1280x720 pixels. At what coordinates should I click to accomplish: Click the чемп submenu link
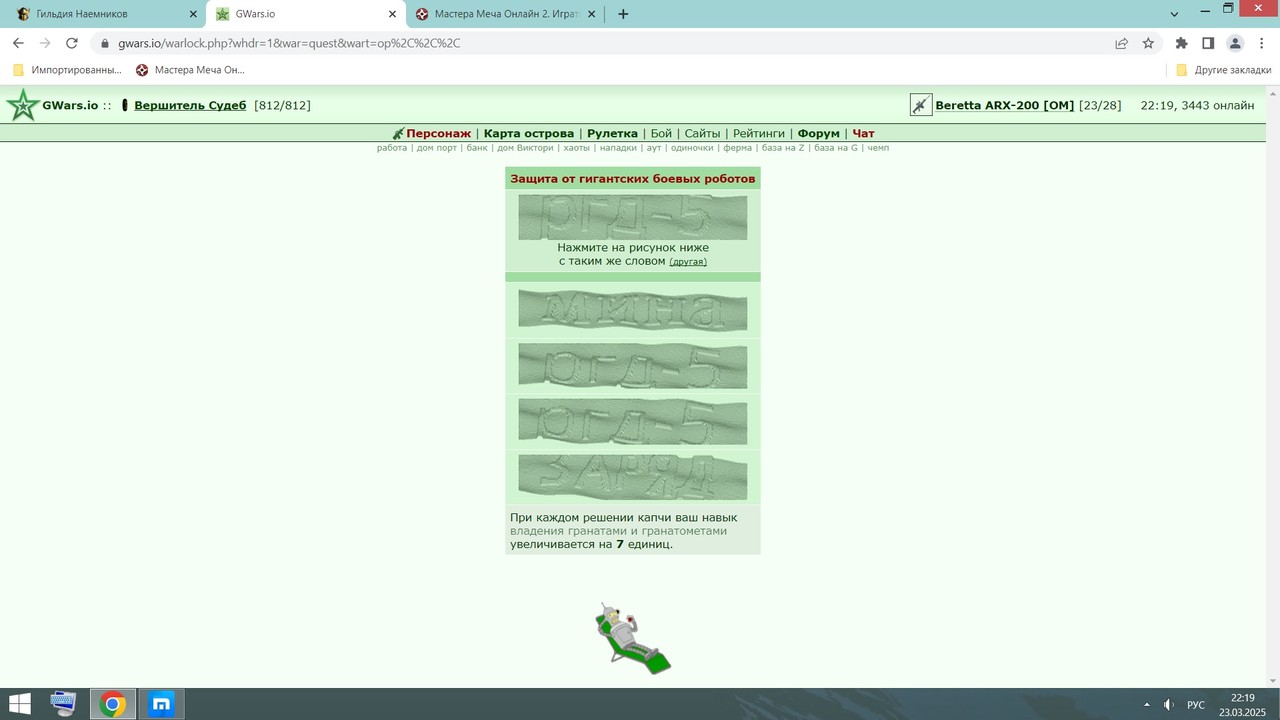[x=878, y=148]
